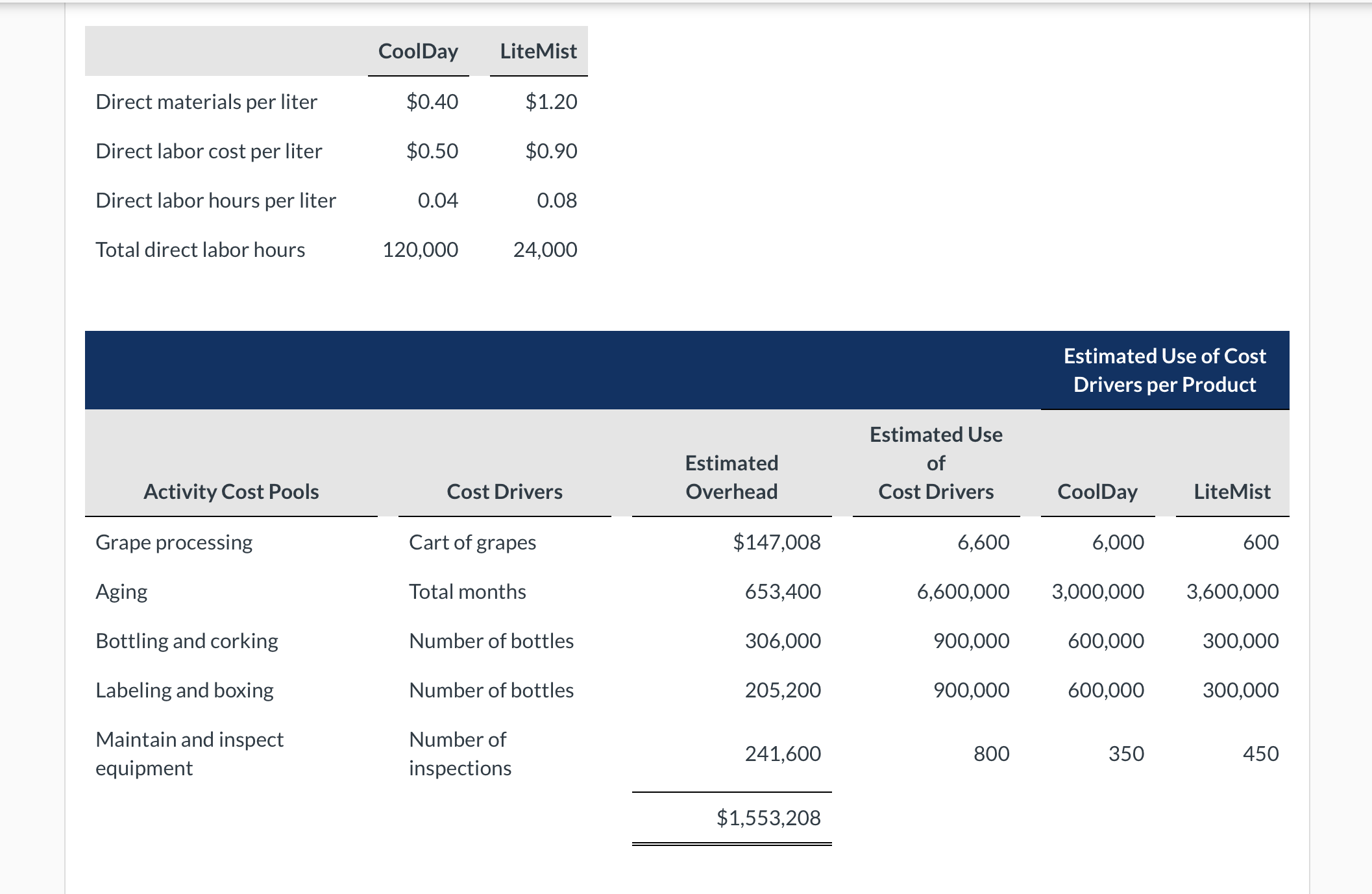
Task: Click the $1.20 LiteMist materials value
Action: 551,101
